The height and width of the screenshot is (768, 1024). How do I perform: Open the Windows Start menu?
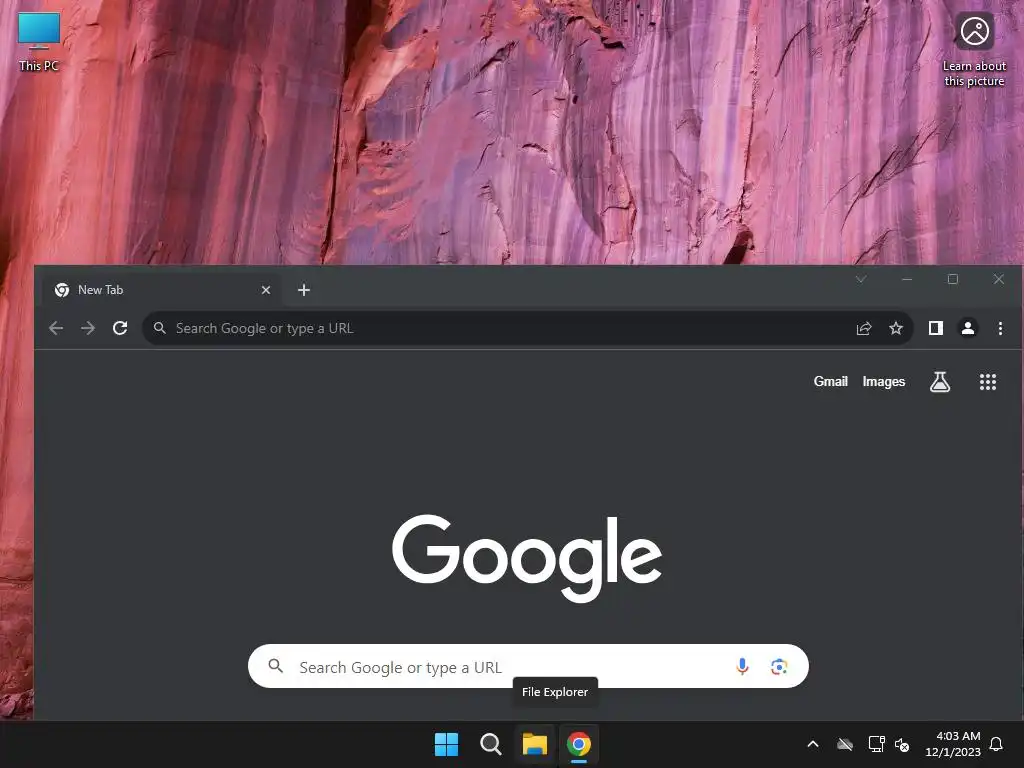(x=447, y=744)
